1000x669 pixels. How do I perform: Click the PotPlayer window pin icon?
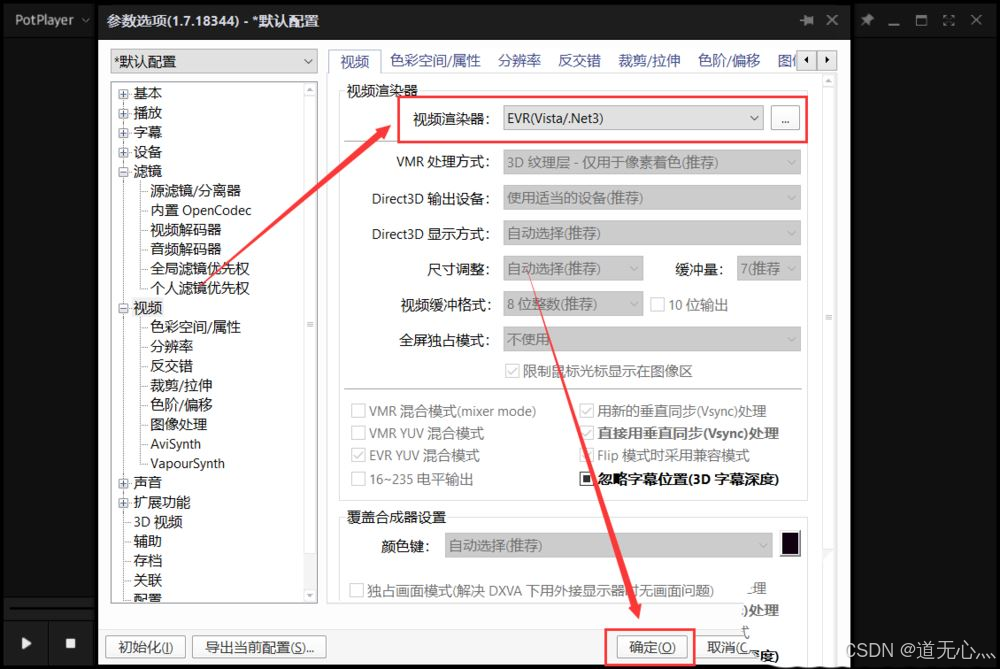867,20
